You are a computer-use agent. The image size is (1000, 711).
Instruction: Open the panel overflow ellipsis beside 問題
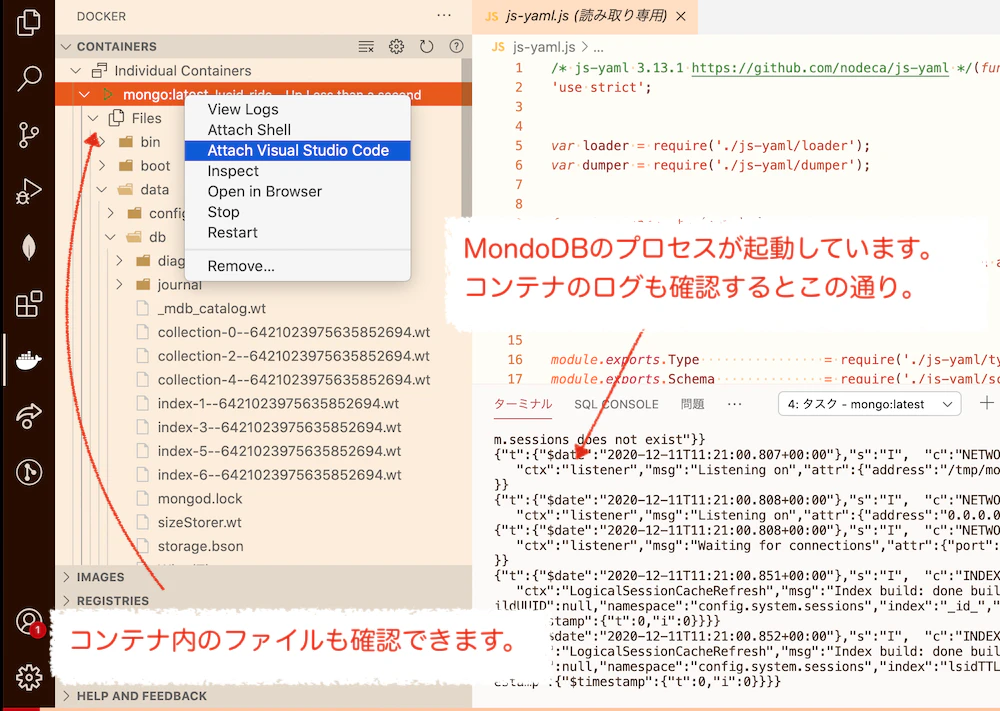coord(734,404)
